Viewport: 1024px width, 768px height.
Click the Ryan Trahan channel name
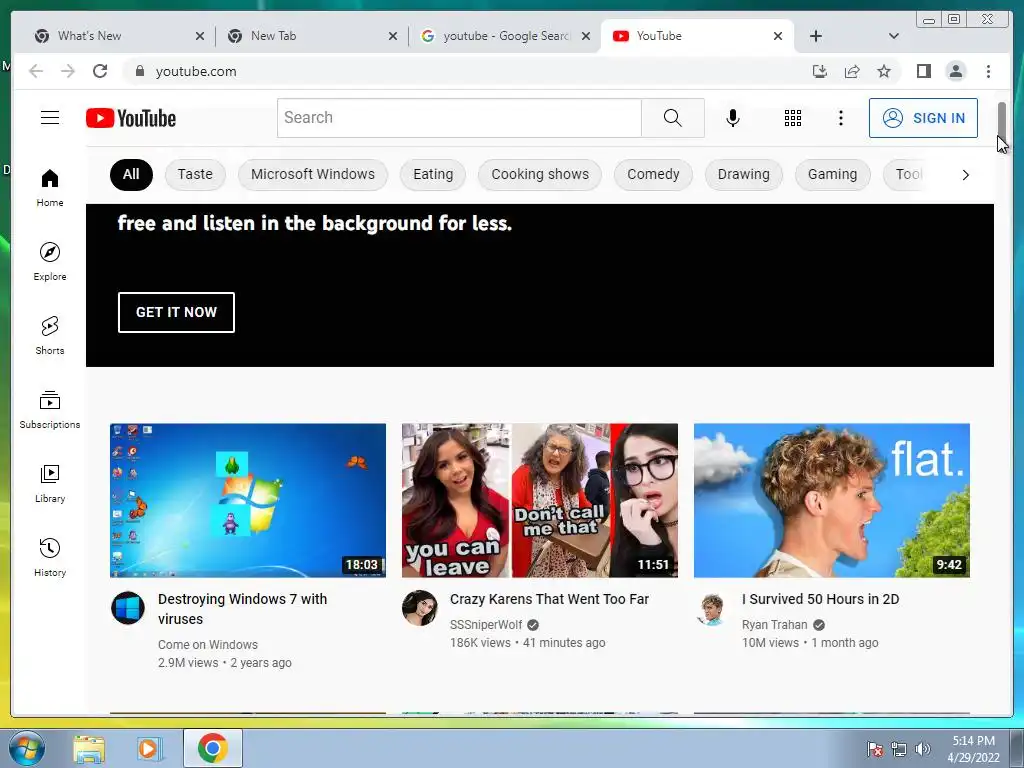tap(775, 624)
